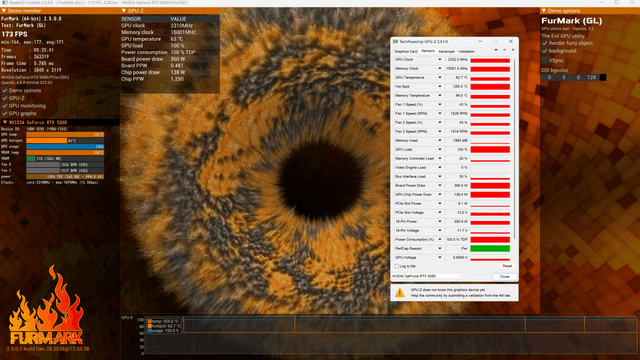Click the FurMark flame logo
This screenshot has width=640, height=360.
coord(46,305)
